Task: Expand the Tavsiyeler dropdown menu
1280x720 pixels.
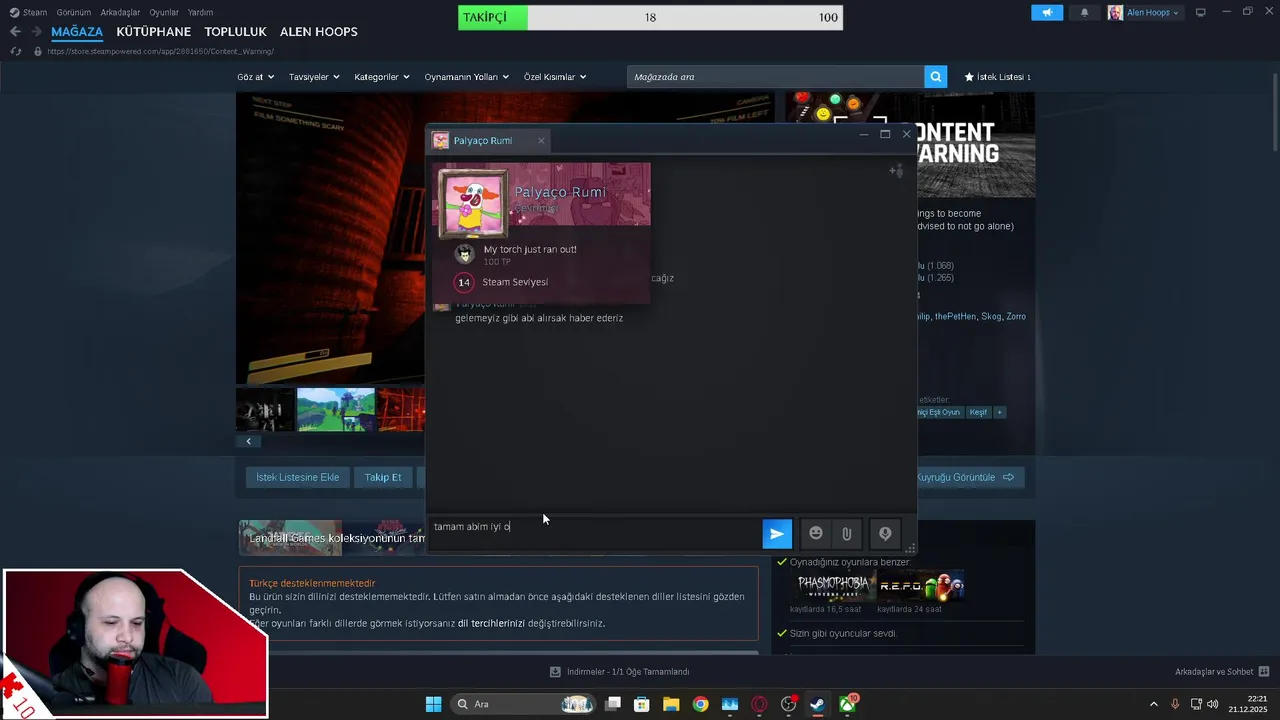Action: point(314,77)
